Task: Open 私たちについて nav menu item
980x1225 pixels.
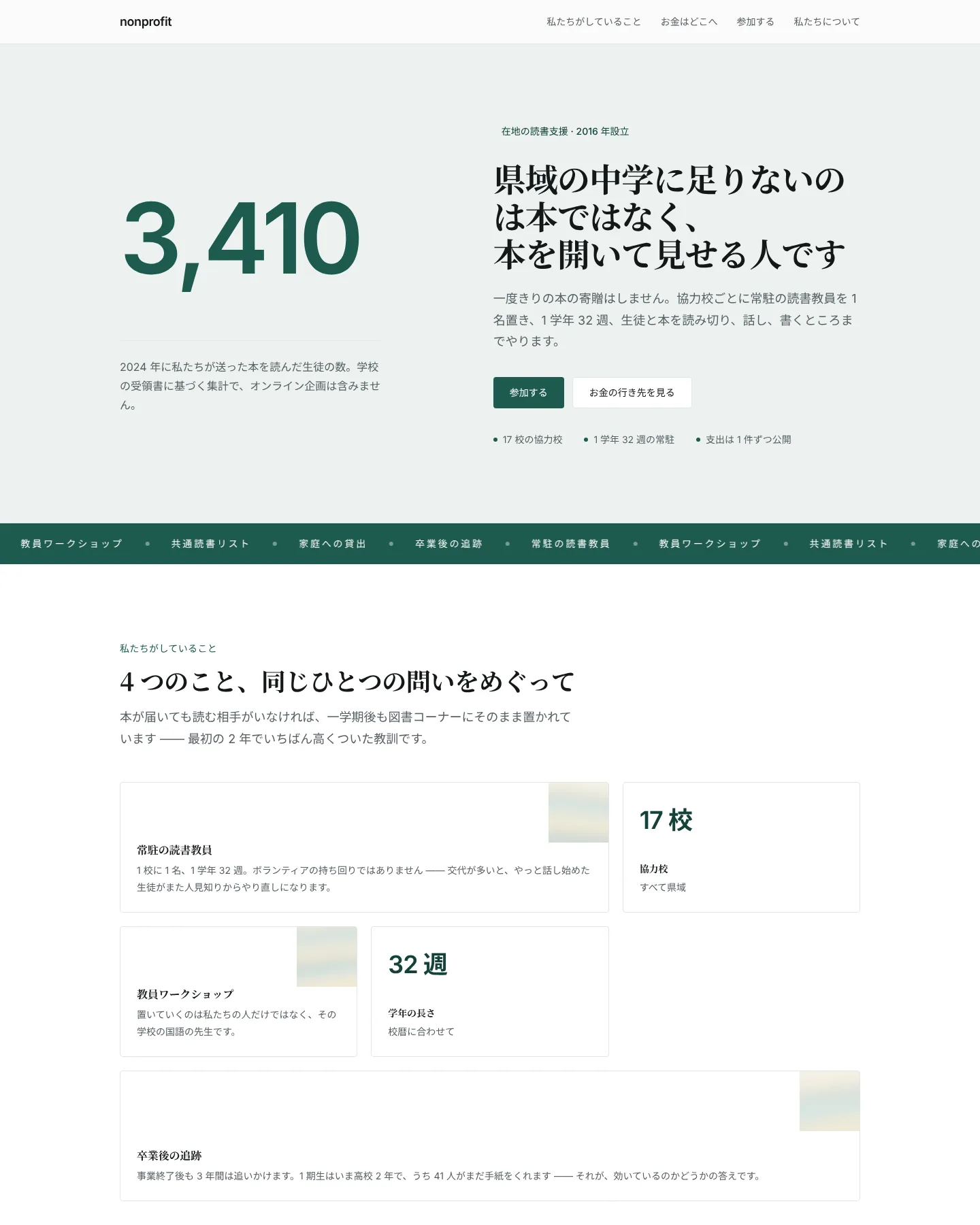Action: (x=826, y=22)
